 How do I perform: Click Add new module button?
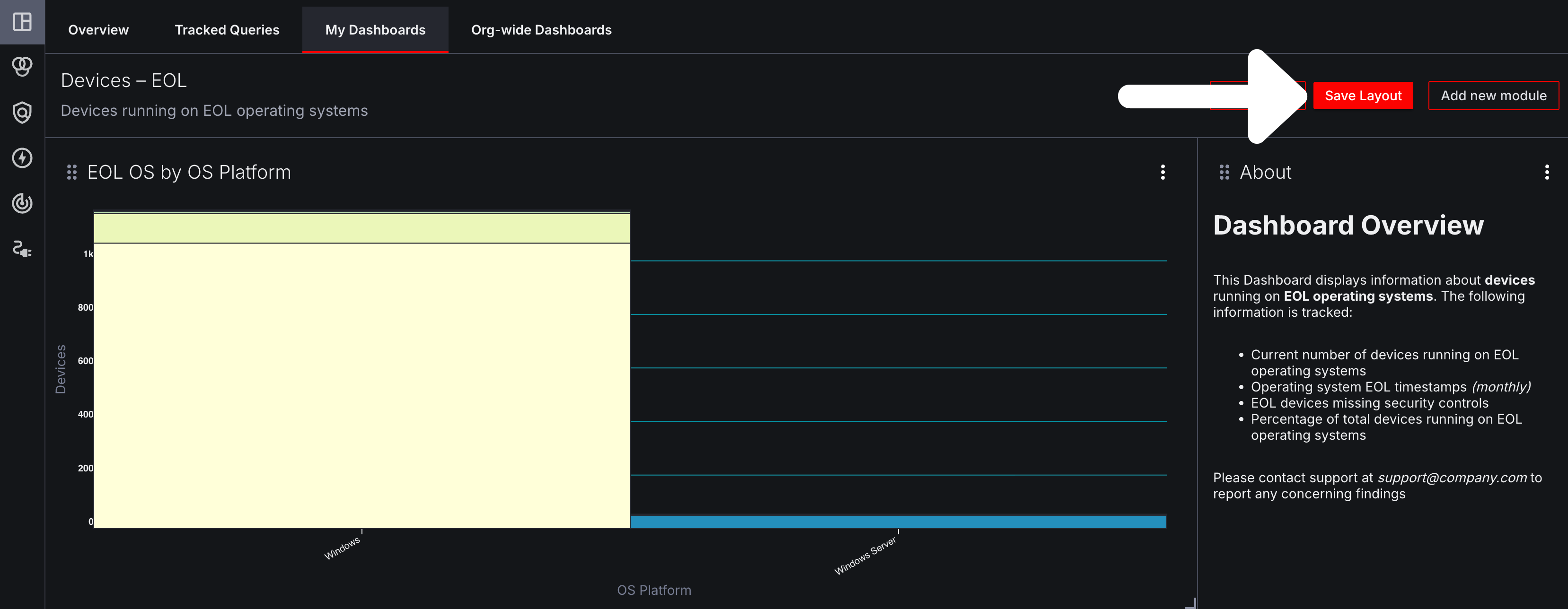pyautogui.click(x=1493, y=96)
